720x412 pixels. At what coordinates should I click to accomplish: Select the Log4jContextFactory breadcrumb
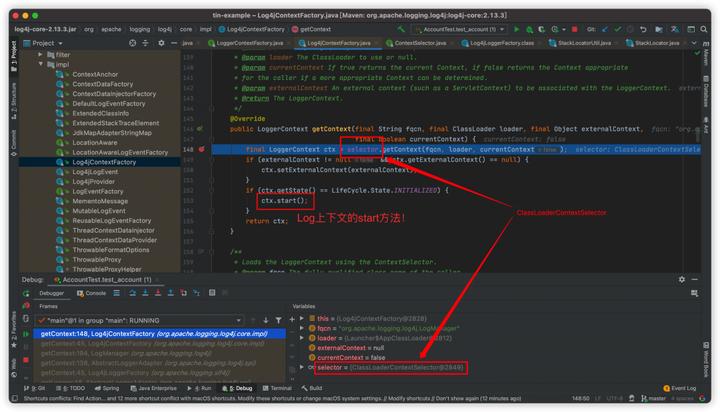pos(252,29)
